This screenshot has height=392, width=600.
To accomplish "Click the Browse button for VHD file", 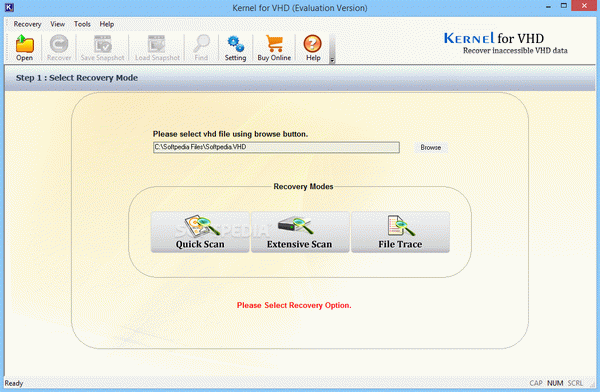I will [x=431, y=147].
